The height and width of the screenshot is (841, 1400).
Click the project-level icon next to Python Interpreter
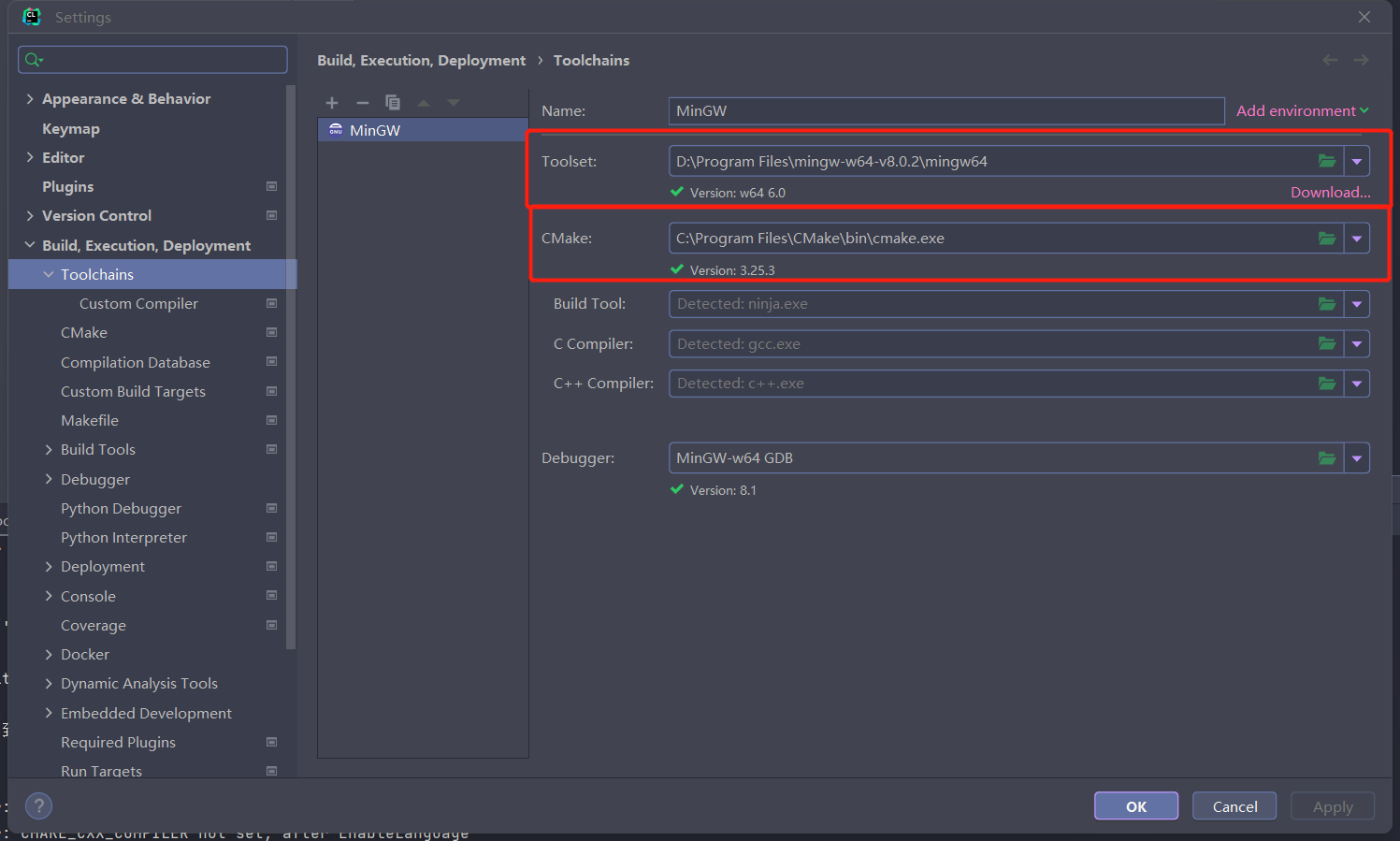click(272, 537)
